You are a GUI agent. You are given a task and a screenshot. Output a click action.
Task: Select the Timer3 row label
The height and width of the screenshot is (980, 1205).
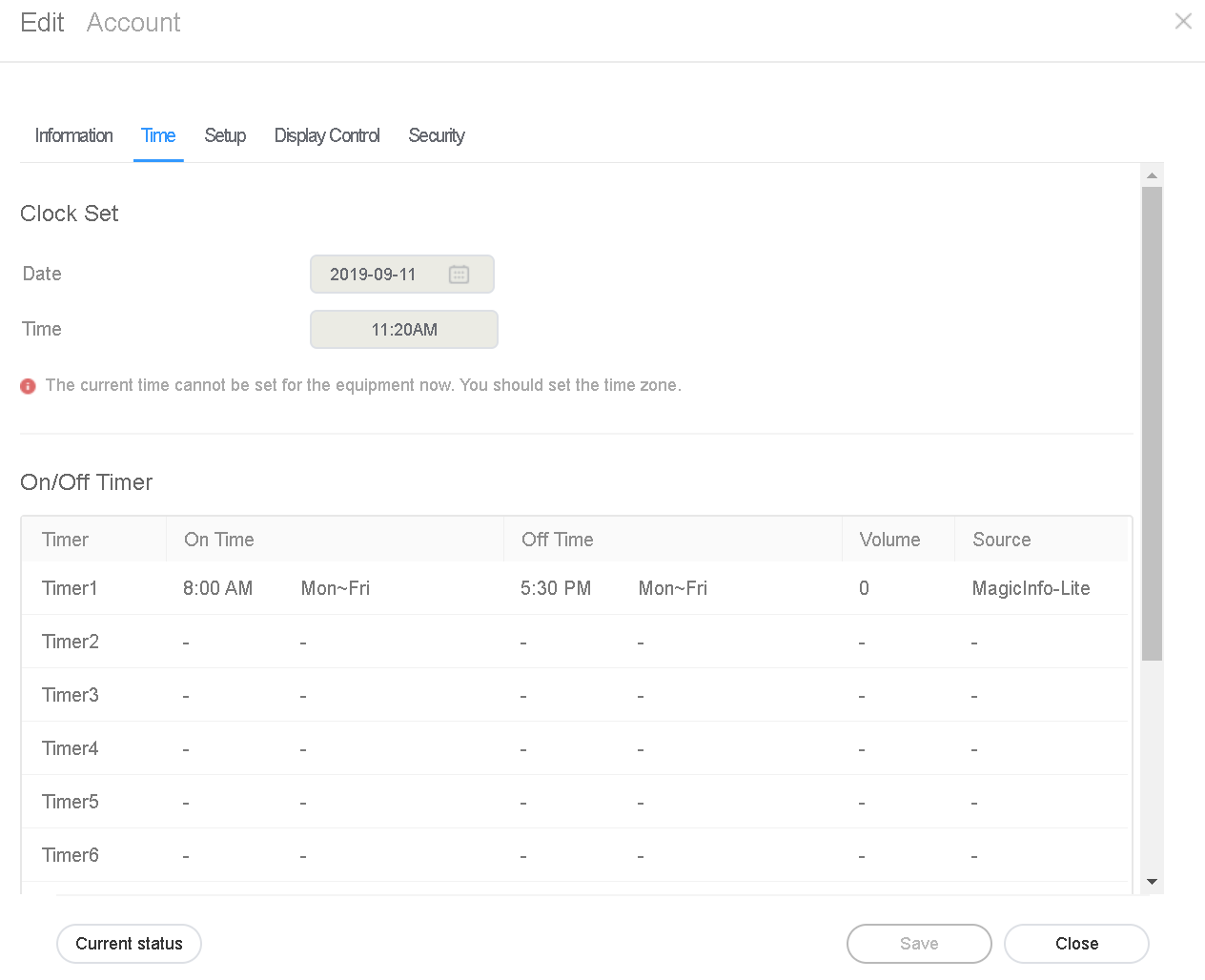[x=71, y=695]
